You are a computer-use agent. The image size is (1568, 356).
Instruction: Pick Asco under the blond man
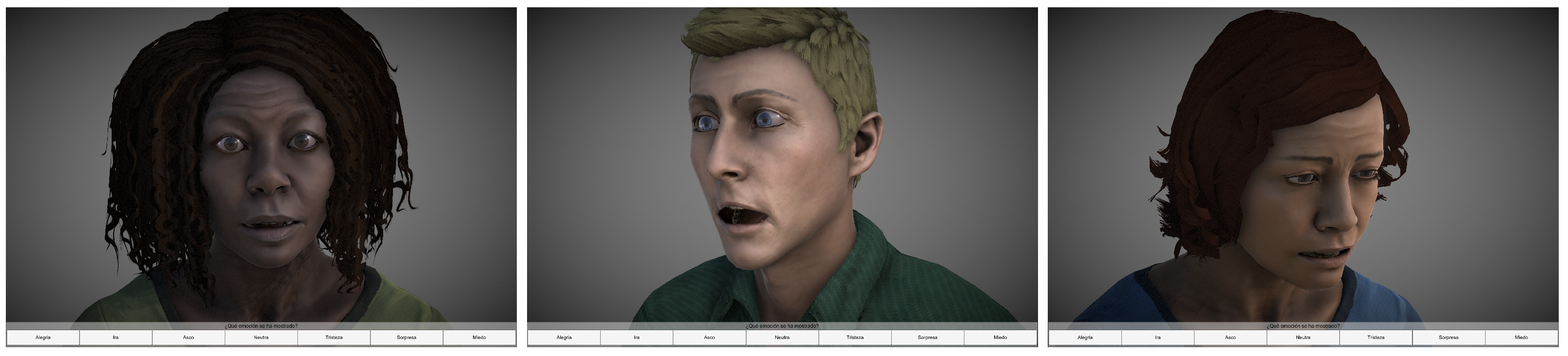pos(710,337)
